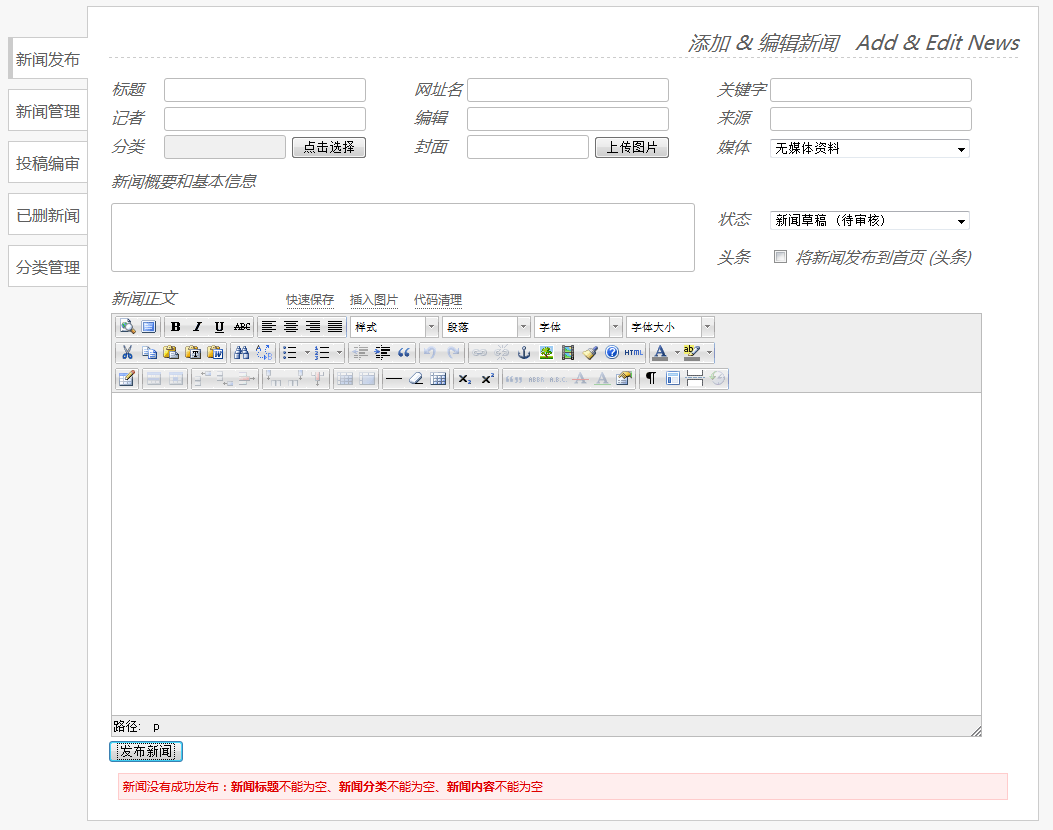
Task: Check the 将新闻发布到首页 (头条) checkbox
Action: coord(781,257)
